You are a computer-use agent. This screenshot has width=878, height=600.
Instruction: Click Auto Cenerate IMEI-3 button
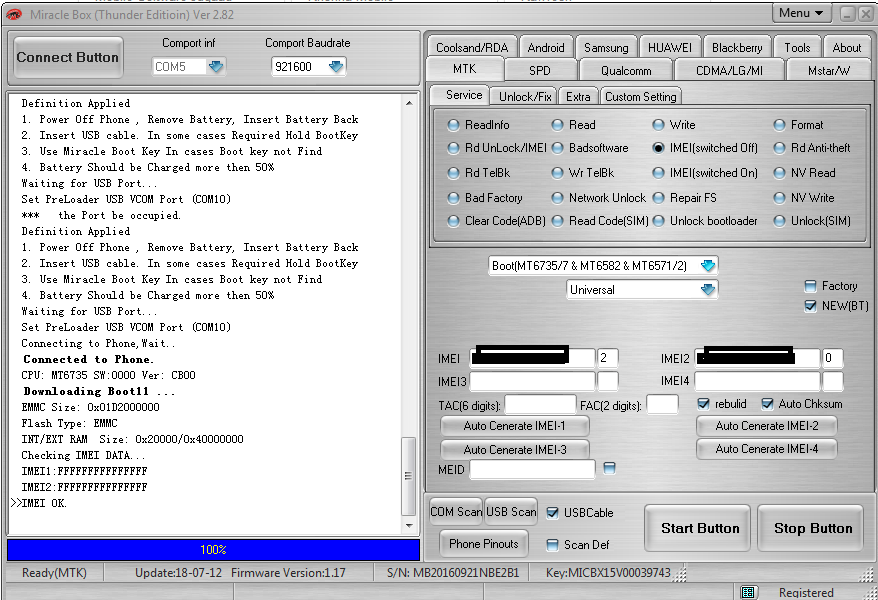click(x=515, y=449)
